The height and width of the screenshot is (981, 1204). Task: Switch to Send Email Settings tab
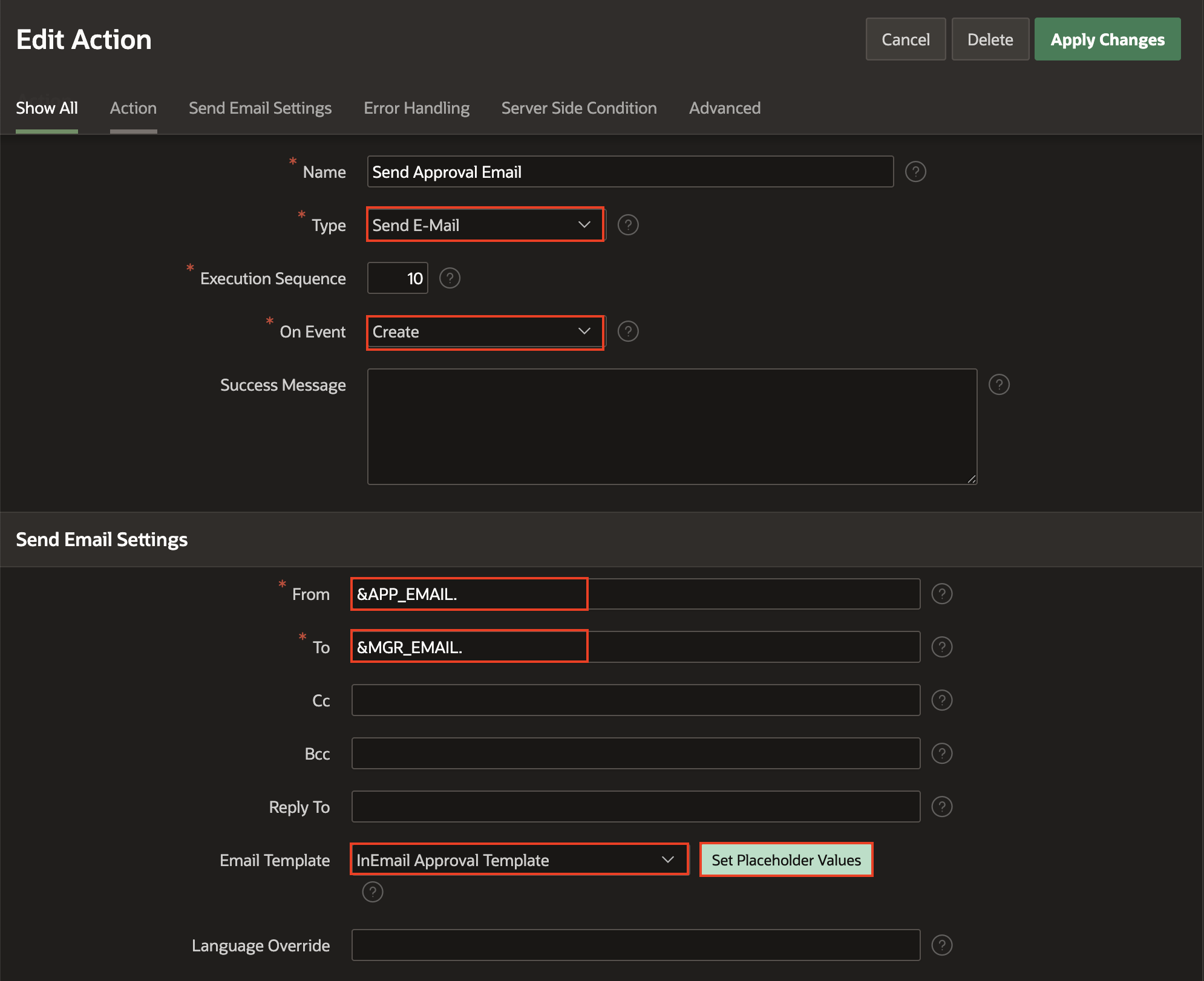click(260, 108)
